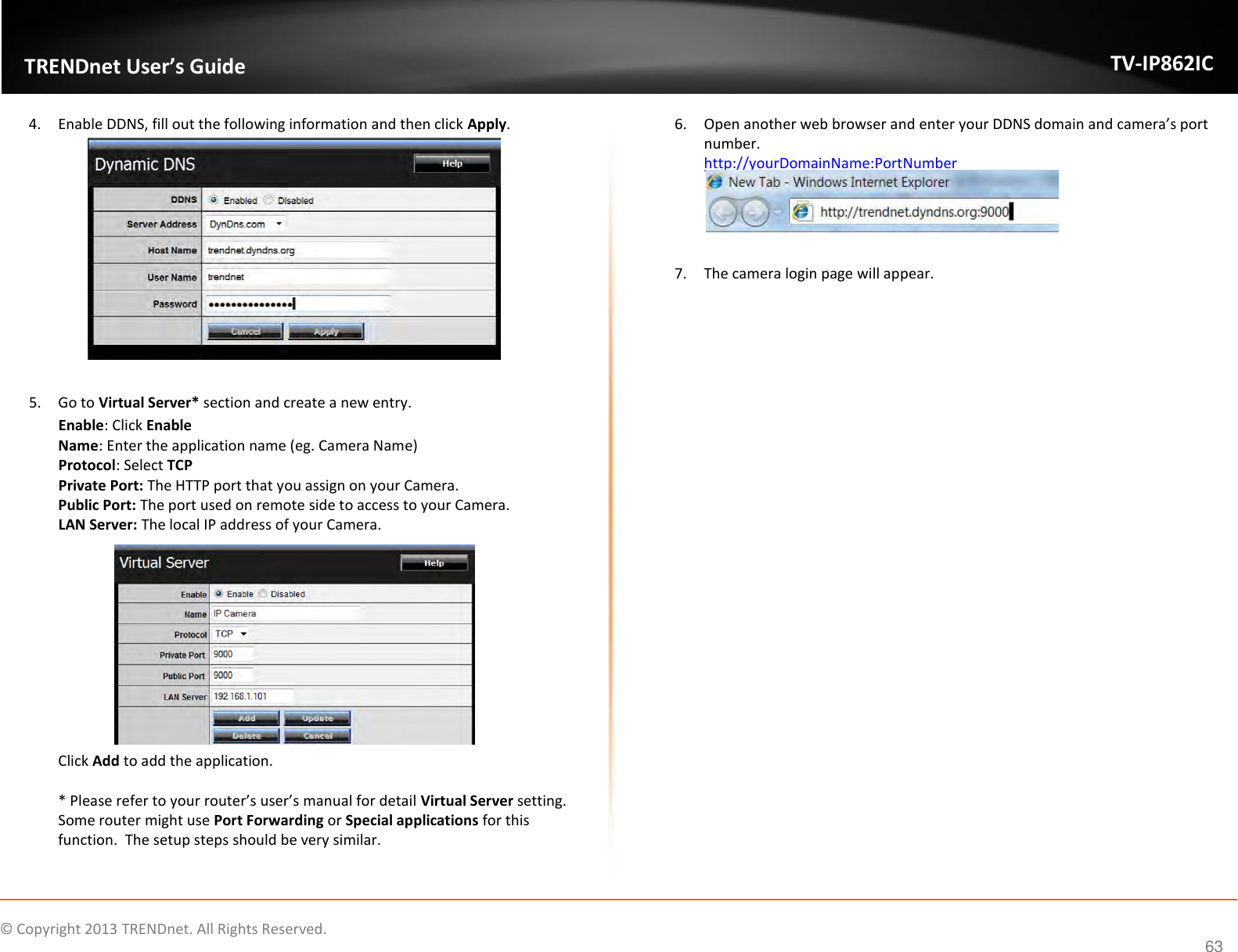Open the http://yourDomainName:PortNumber link
The width and height of the screenshot is (1238, 952).
[x=830, y=163]
